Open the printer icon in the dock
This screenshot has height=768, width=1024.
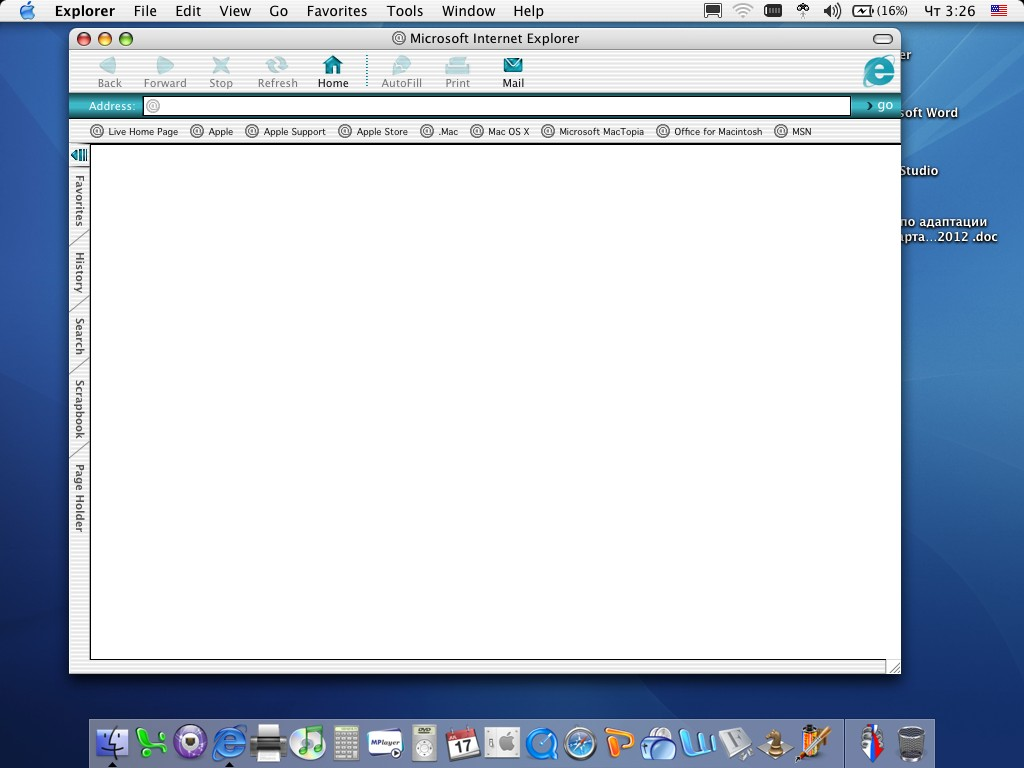[x=268, y=743]
